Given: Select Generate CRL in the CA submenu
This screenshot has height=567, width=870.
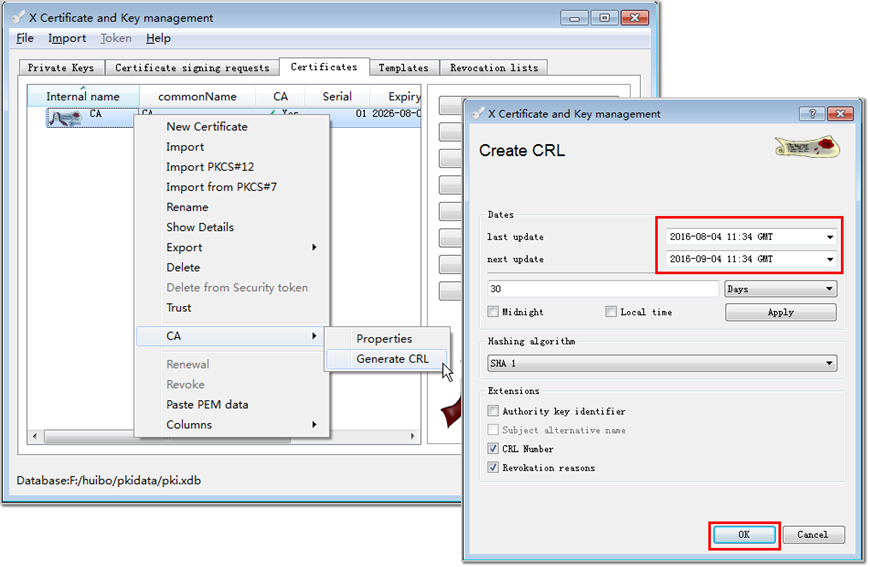Looking at the screenshot, I should point(387,359).
